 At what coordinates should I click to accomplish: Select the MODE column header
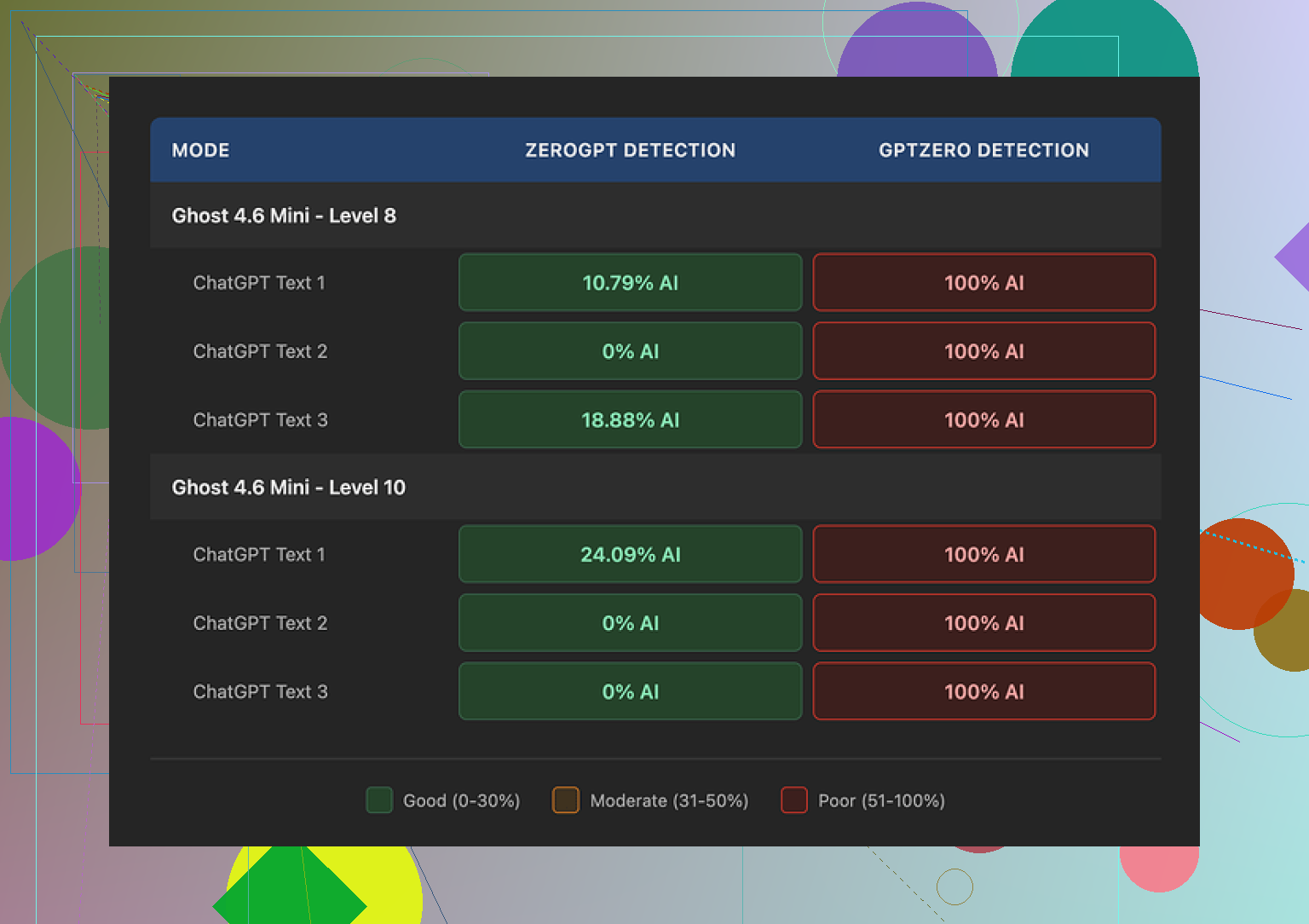point(201,150)
